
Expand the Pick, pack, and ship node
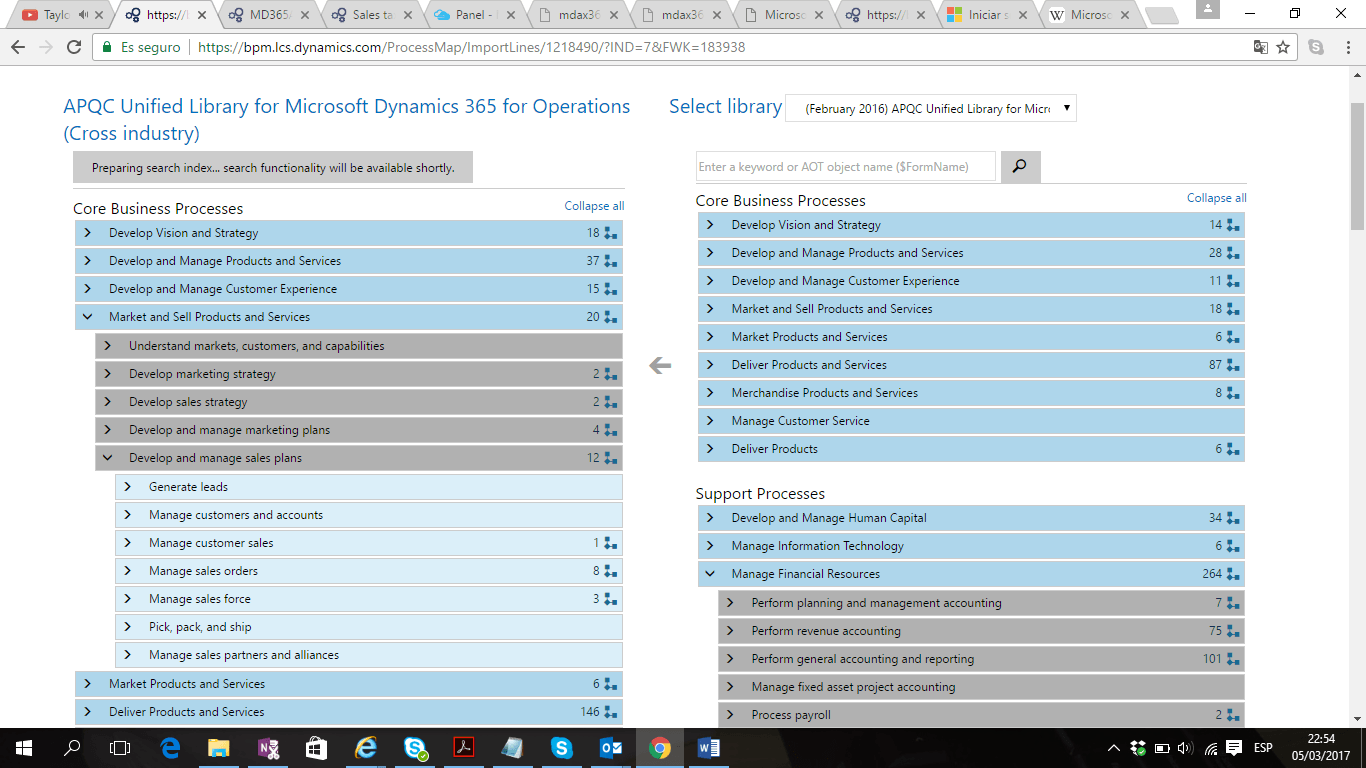coord(127,627)
